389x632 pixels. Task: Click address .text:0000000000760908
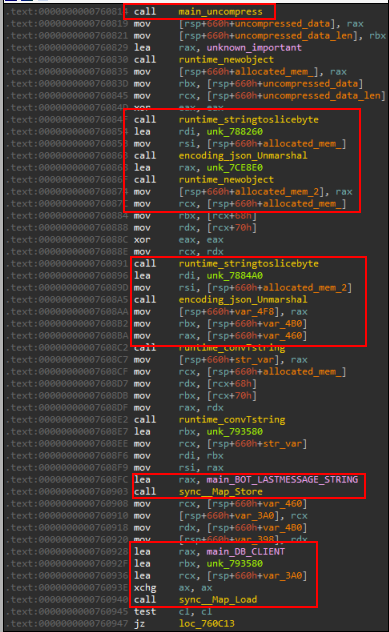[67, 504]
